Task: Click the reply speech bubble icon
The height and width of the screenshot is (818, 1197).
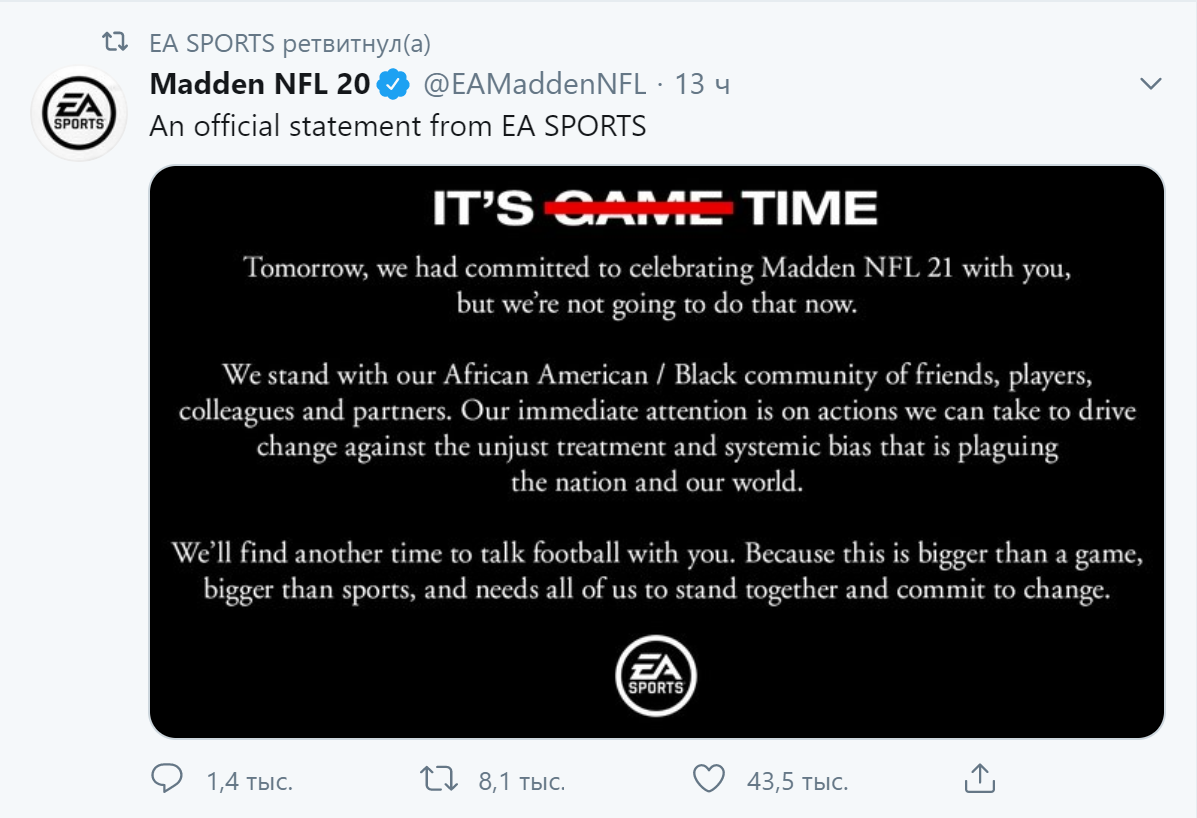Action: coord(167,779)
